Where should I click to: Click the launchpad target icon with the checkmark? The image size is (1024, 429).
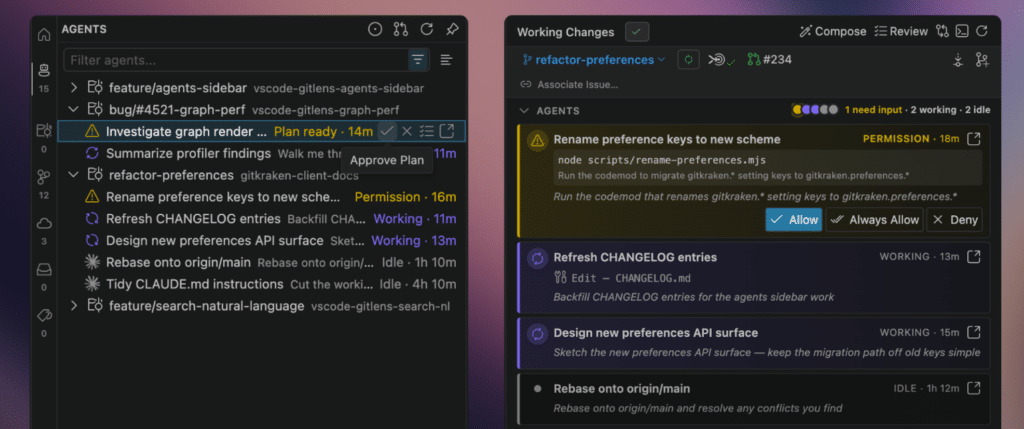tap(722, 60)
